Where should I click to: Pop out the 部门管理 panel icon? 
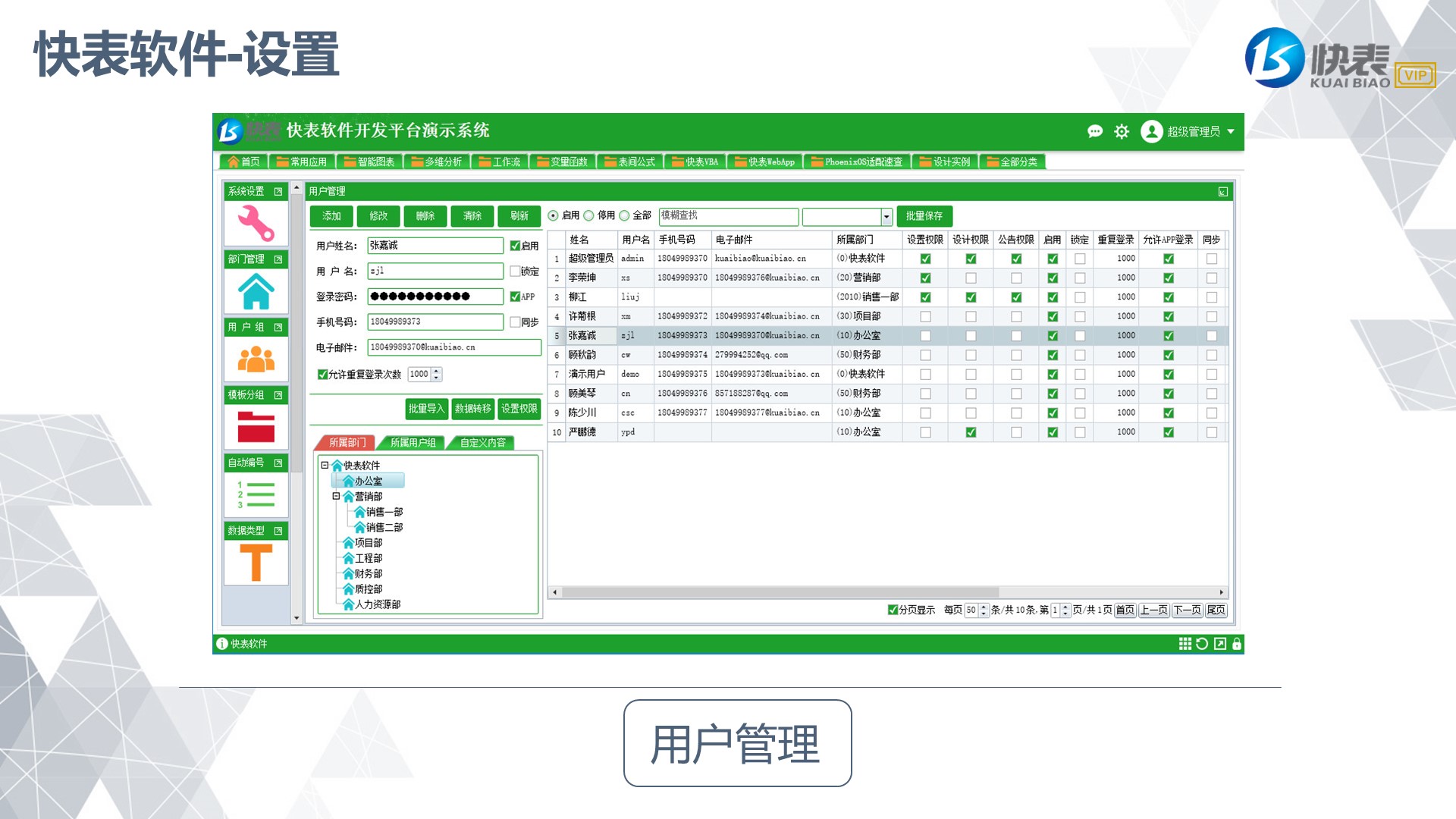278,259
